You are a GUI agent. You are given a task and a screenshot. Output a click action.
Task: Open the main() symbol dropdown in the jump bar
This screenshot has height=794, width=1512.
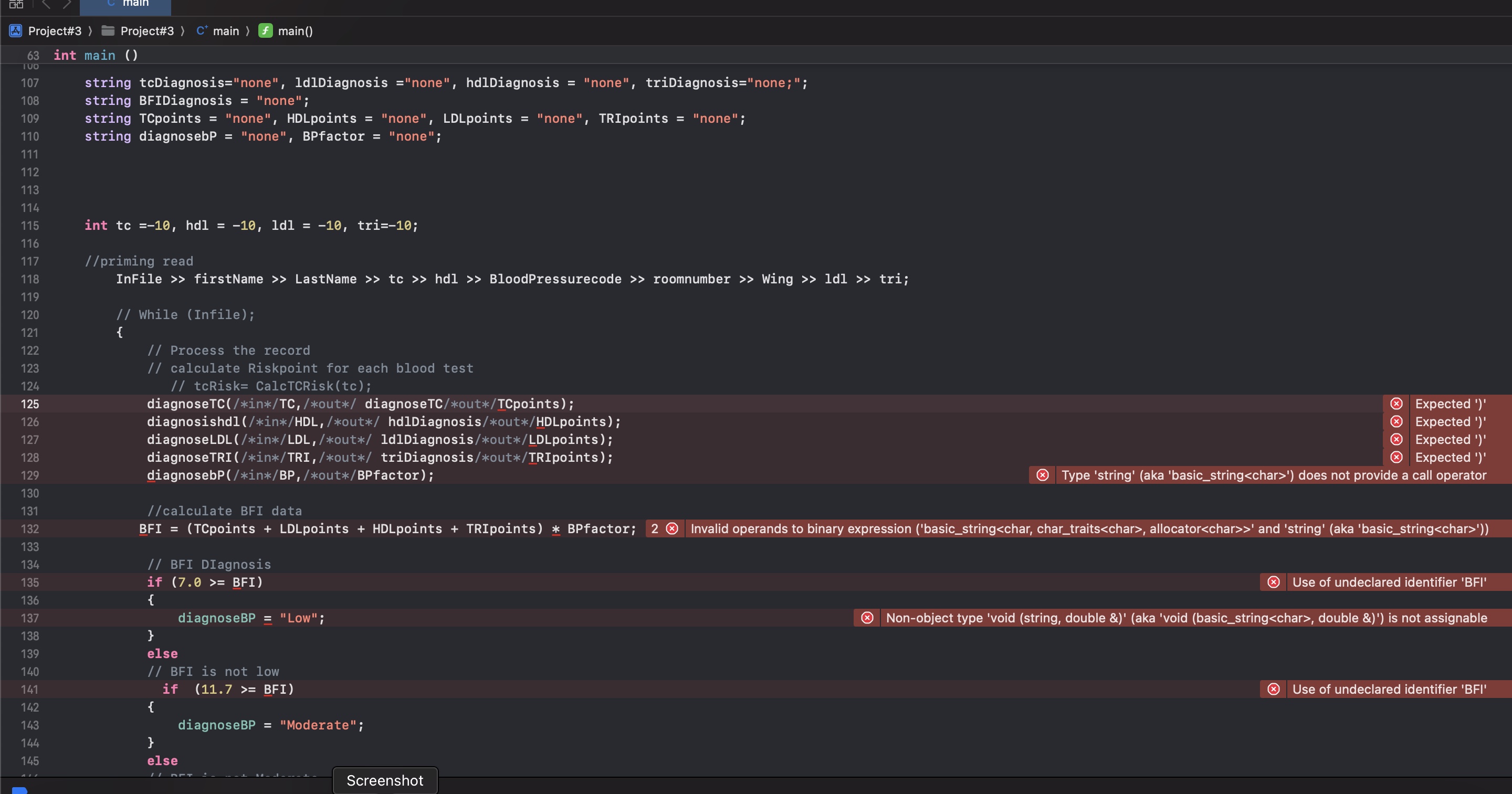[x=294, y=30]
